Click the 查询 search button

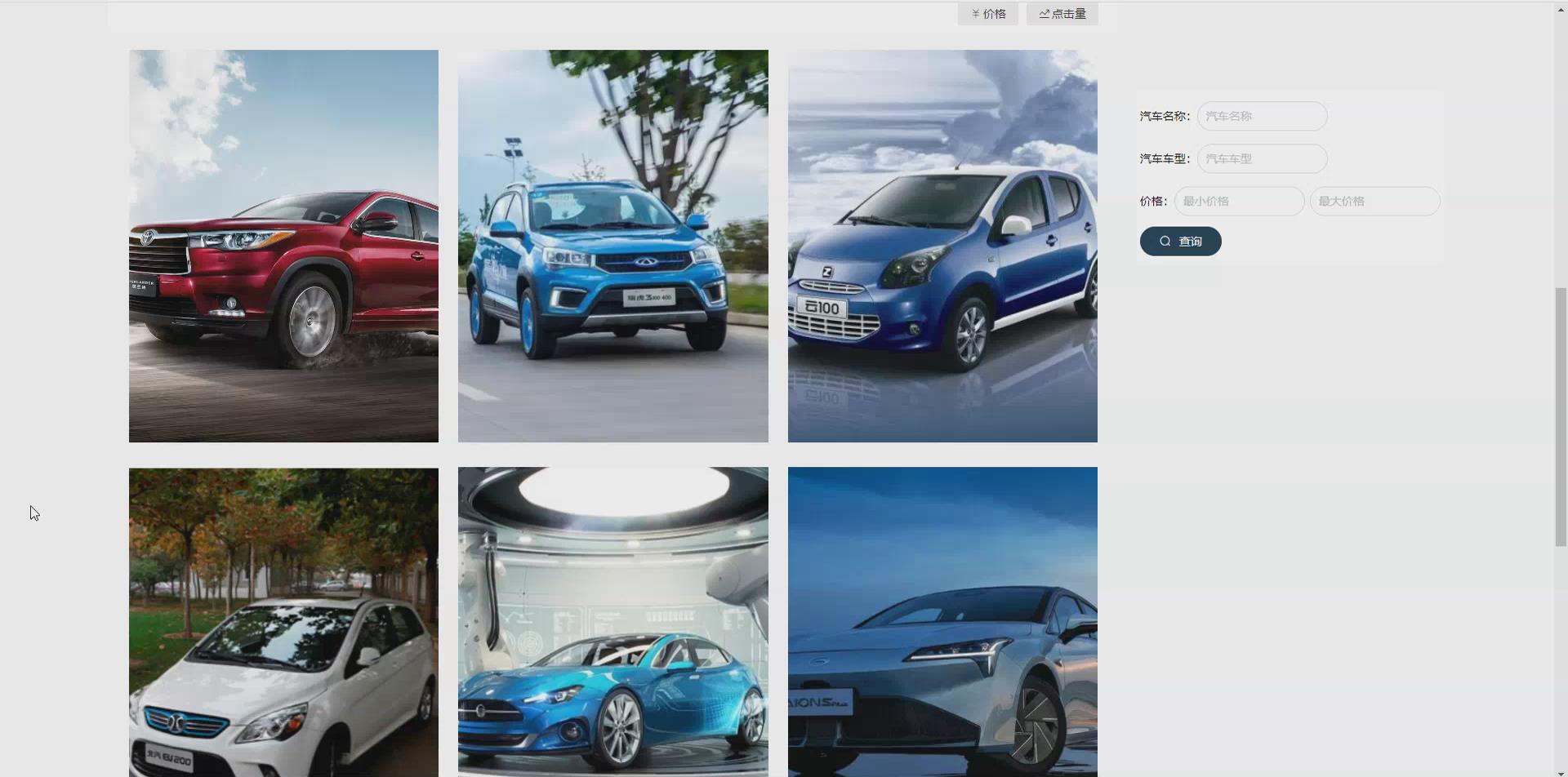pos(1180,241)
